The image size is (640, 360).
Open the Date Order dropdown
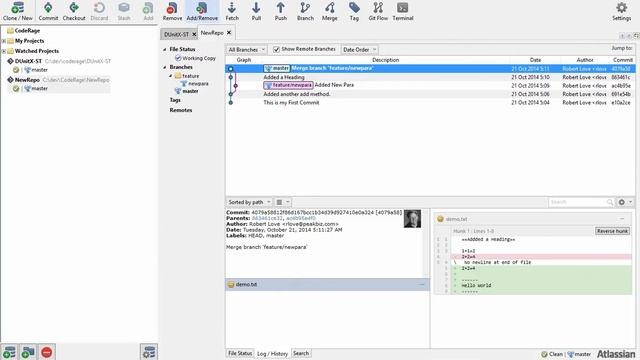click(359, 49)
